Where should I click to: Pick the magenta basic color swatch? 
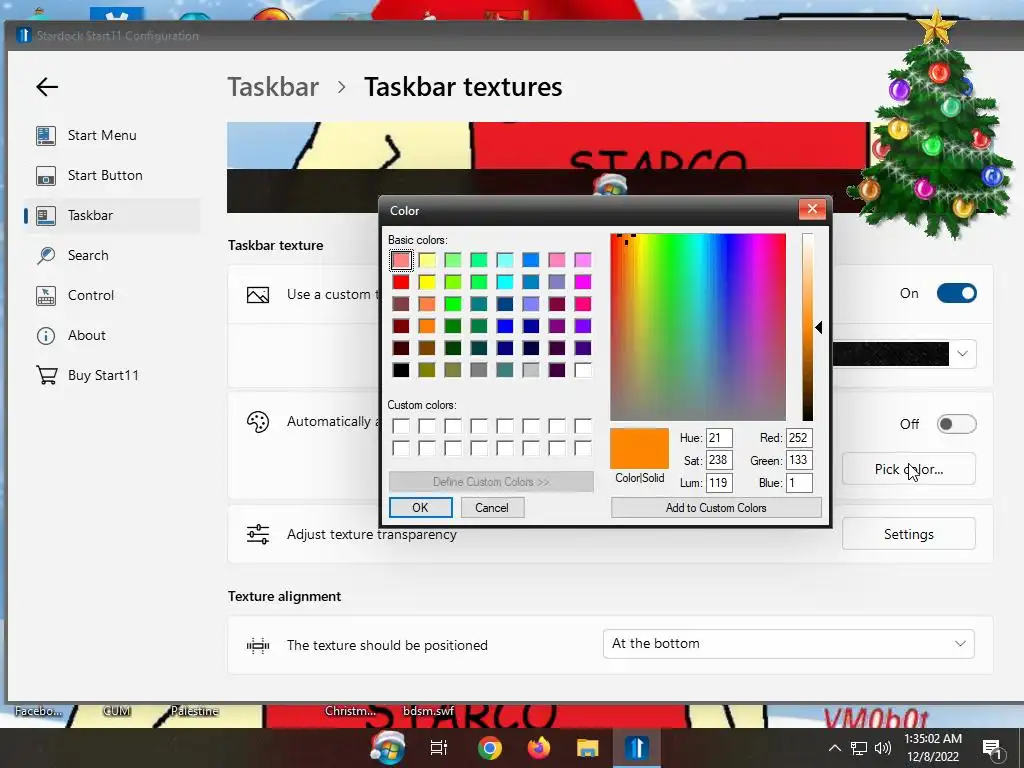coord(583,281)
